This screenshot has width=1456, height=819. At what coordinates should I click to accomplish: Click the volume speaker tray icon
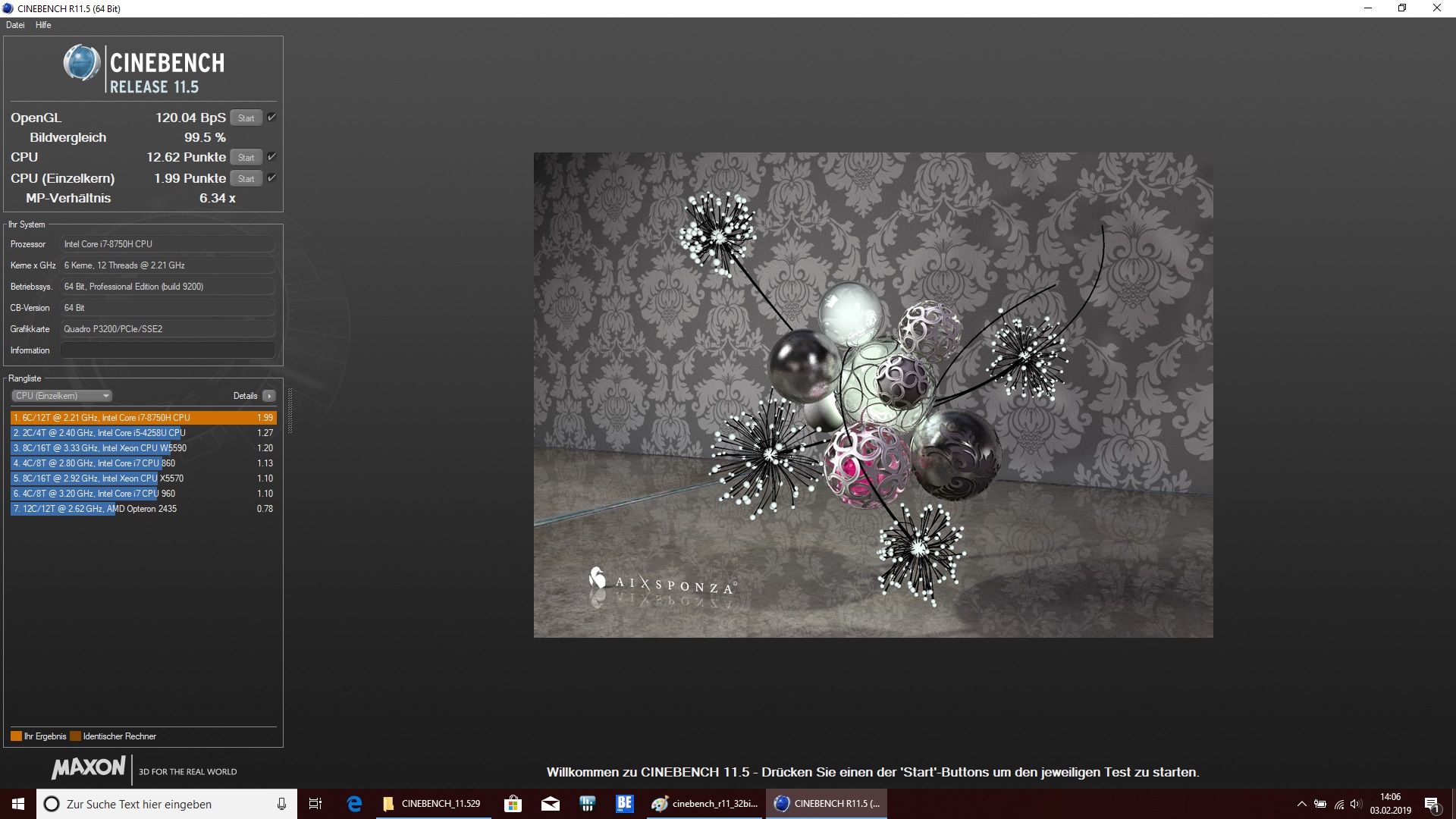(x=1356, y=804)
